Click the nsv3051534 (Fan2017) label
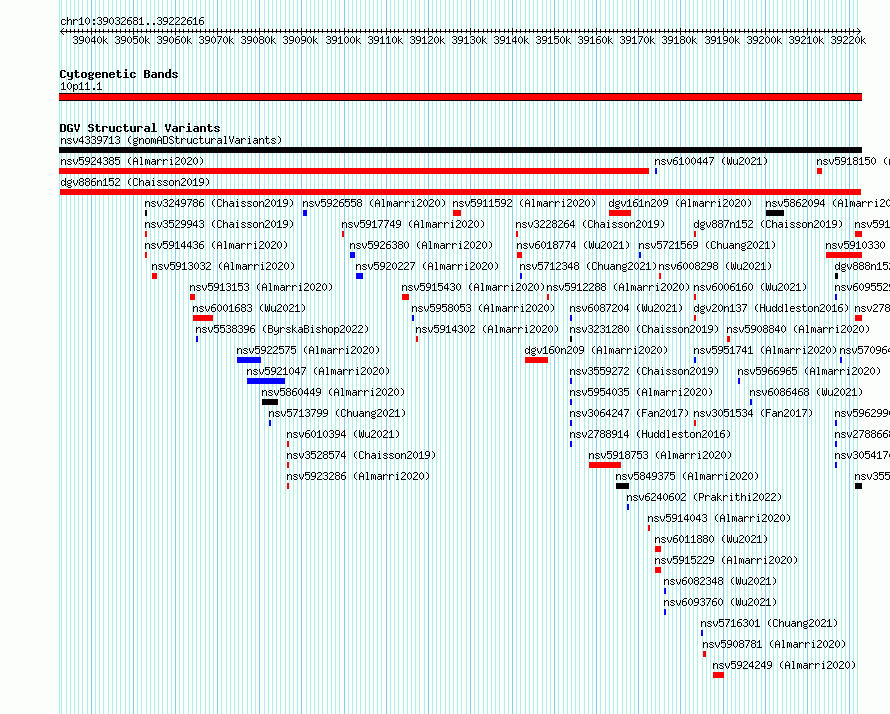890x714 pixels. click(753, 413)
